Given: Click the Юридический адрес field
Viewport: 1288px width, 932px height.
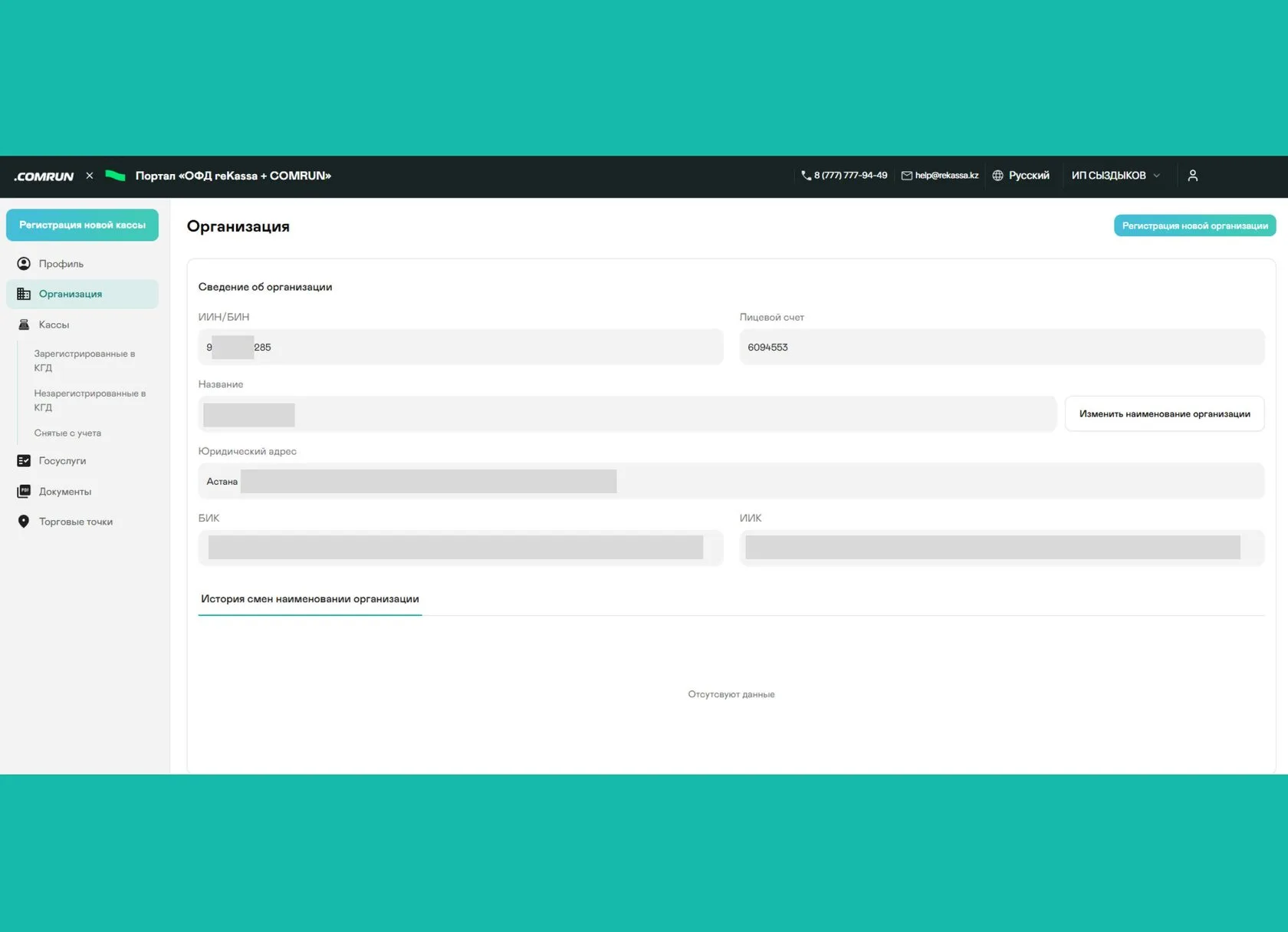Looking at the screenshot, I should (x=731, y=481).
